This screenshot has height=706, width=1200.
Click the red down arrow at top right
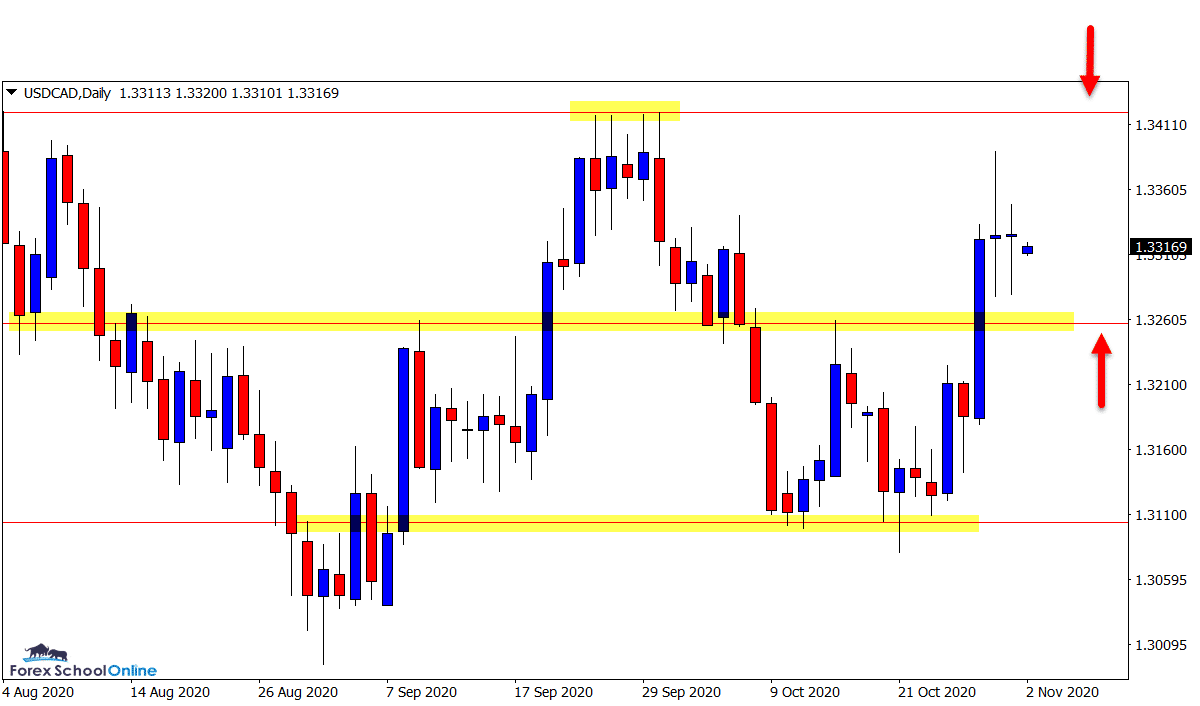1090,60
